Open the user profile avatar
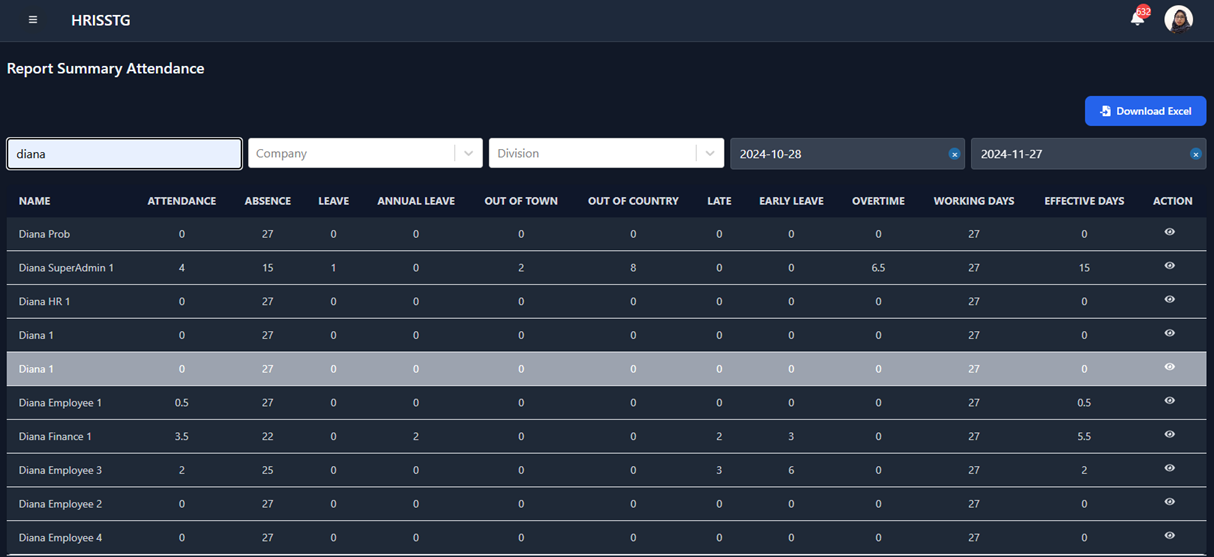The height and width of the screenshot is (557, 1214). coord(1179,20)
